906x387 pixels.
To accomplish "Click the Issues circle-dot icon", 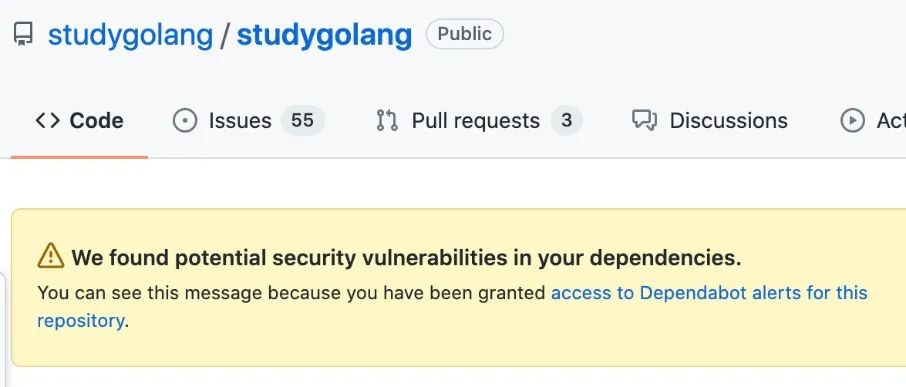I will tap(185, 121).
